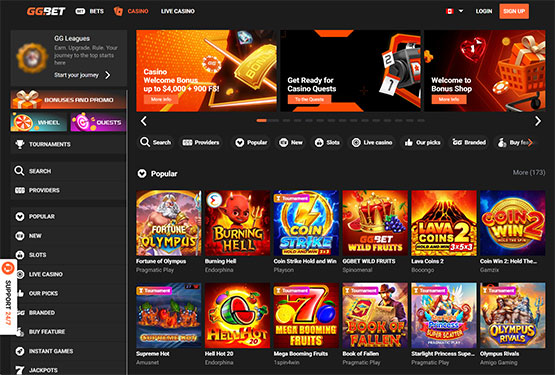Open Lava Coins 2 game thumbnail
Screen dimensions: 555x375
pyautogui.click(x=444, y=223)
